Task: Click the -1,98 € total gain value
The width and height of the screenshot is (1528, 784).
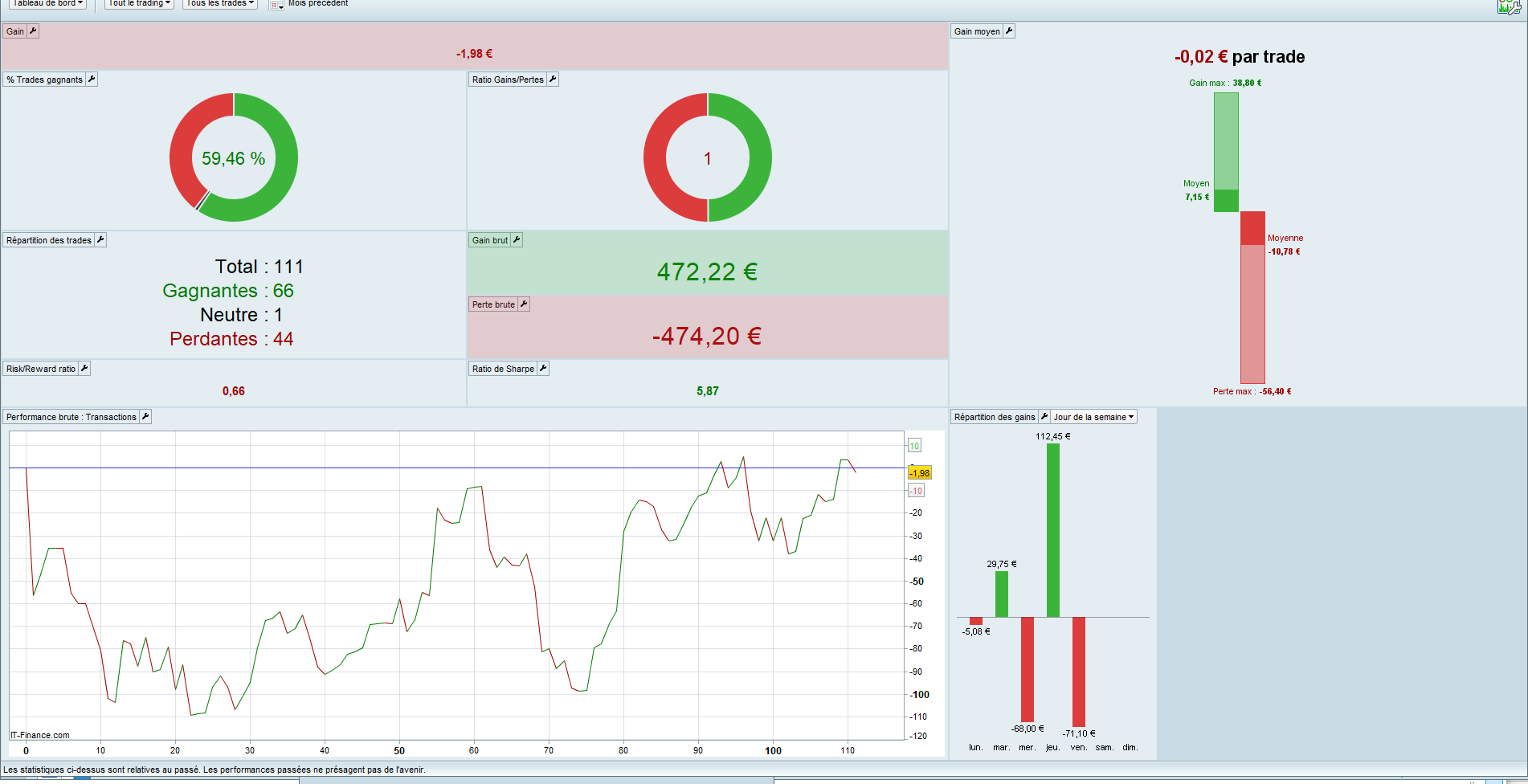Action: pyautogui.click(x=475, y=54)
